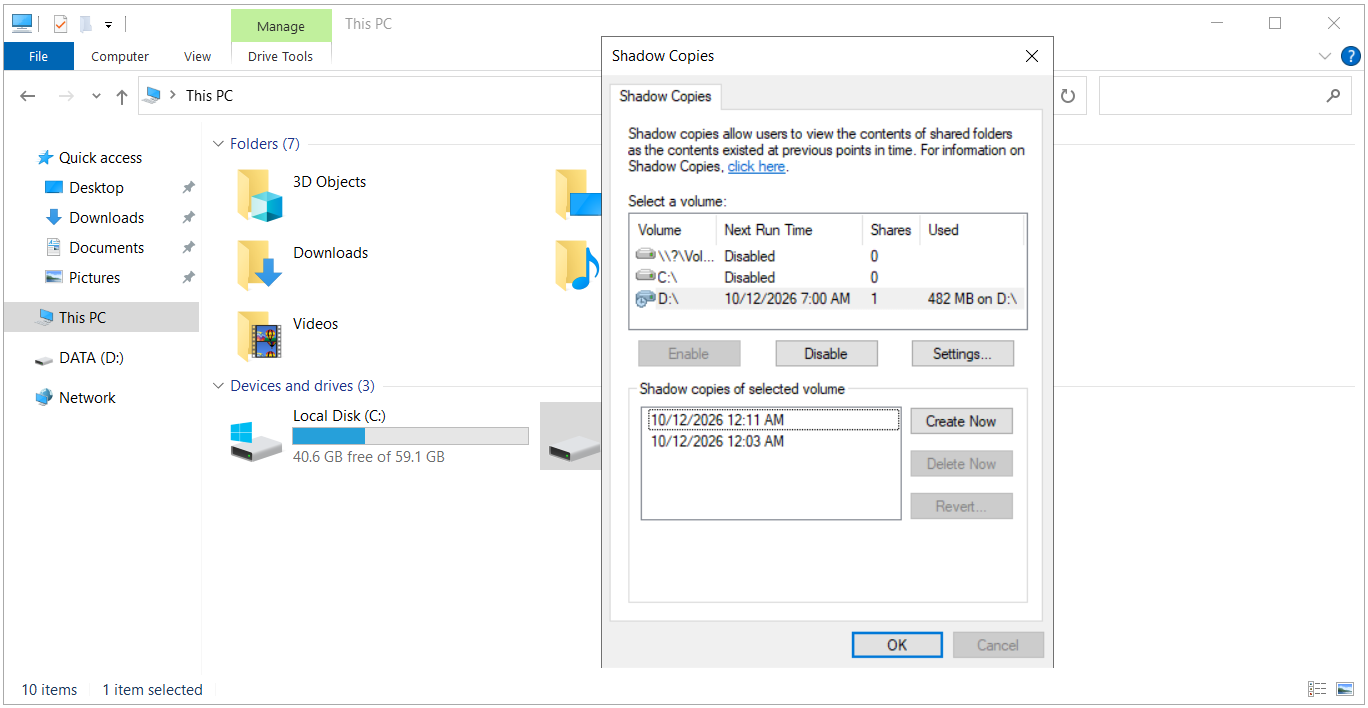Screen dimensions: 1368x708
Task: Click the Shares column header
Action: point(891,230)
